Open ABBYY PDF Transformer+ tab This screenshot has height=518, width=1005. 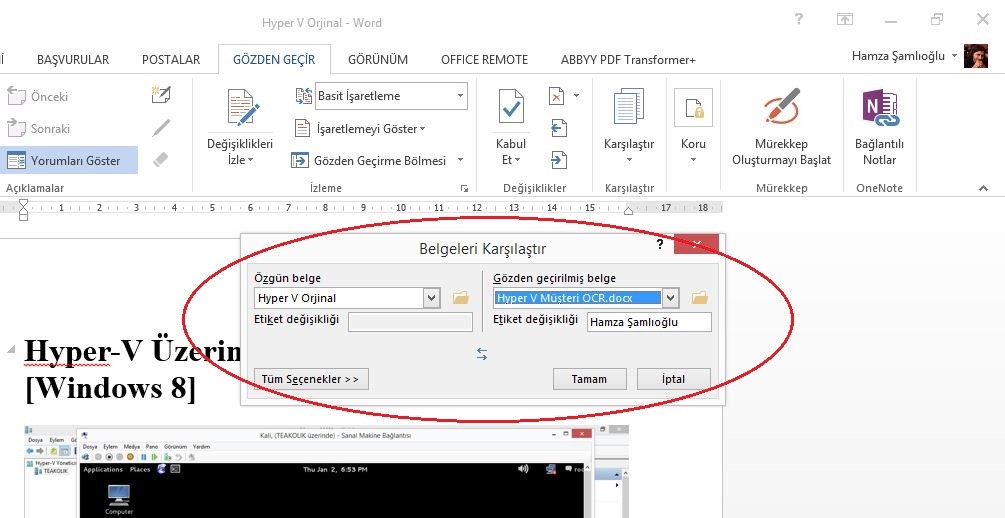(x=628, y=60)
